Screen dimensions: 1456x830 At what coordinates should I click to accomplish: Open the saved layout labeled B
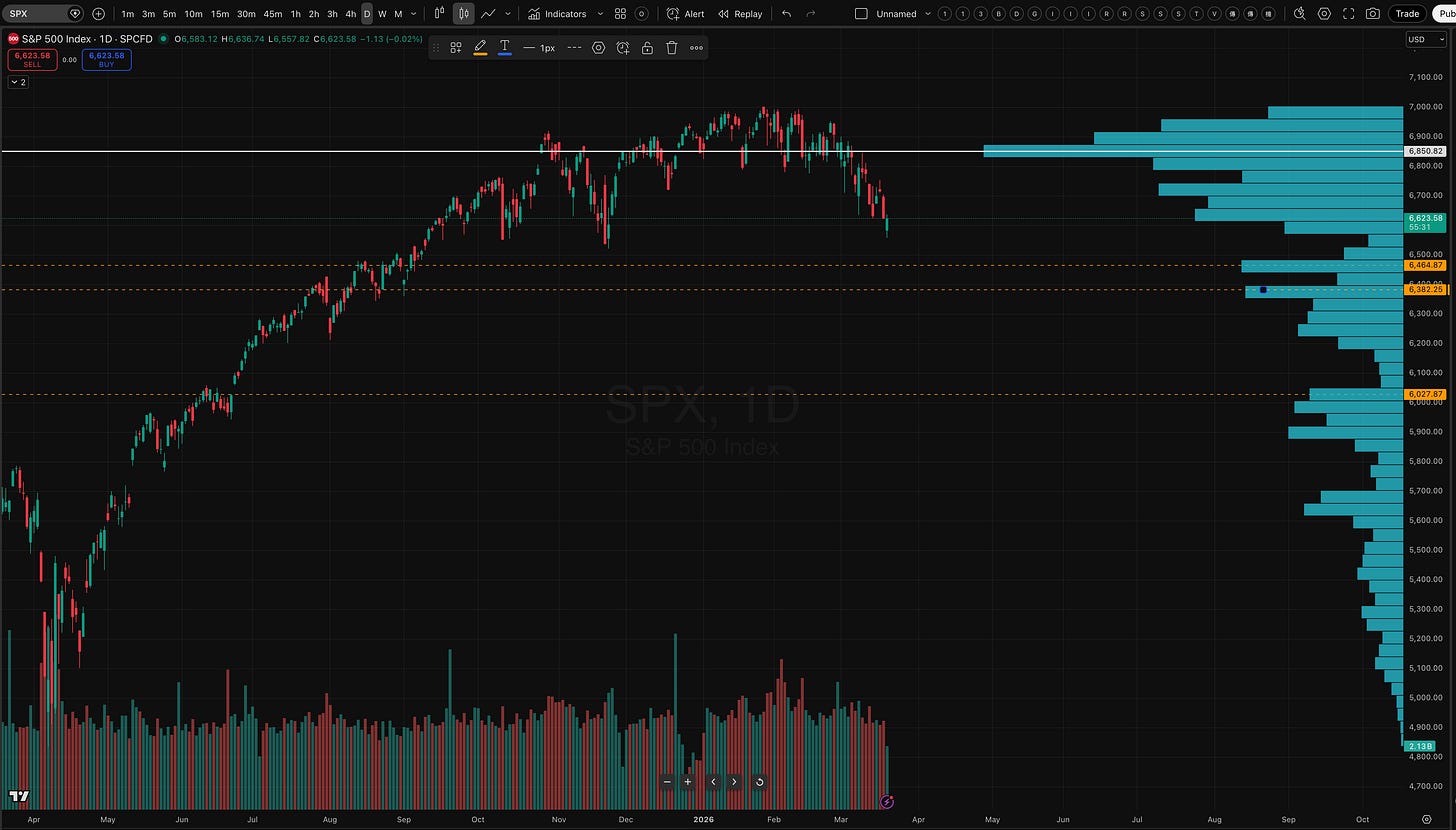point(998,14)
